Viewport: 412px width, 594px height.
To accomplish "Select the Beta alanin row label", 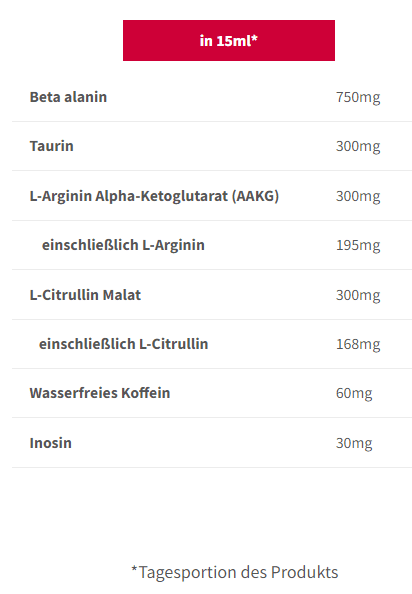I will (68, 97).
